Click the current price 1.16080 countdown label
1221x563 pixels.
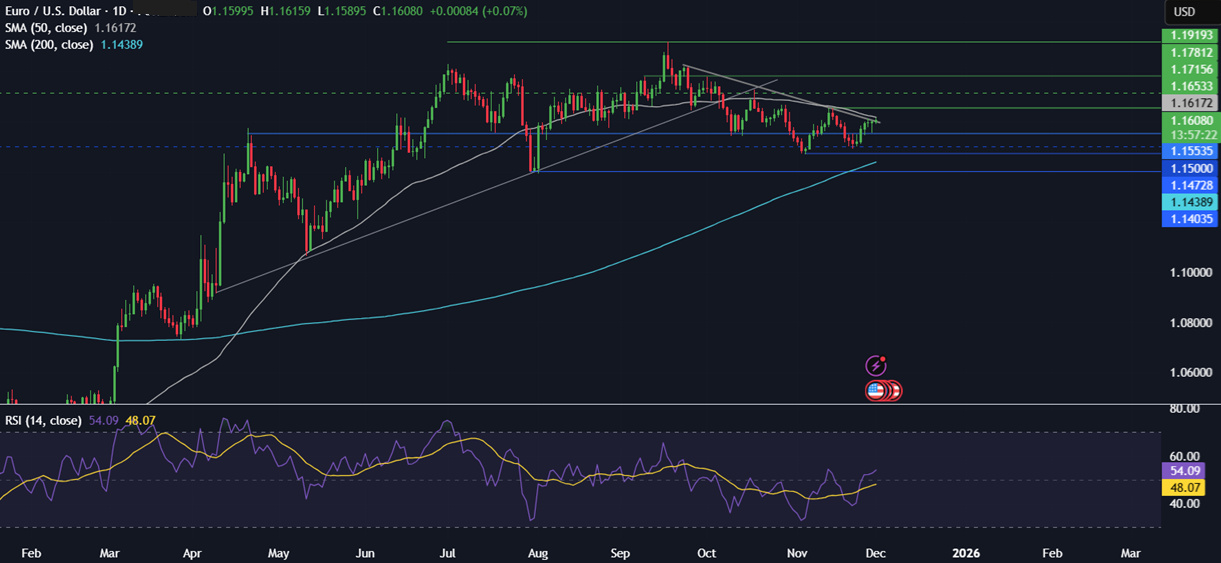(1189, 127)
